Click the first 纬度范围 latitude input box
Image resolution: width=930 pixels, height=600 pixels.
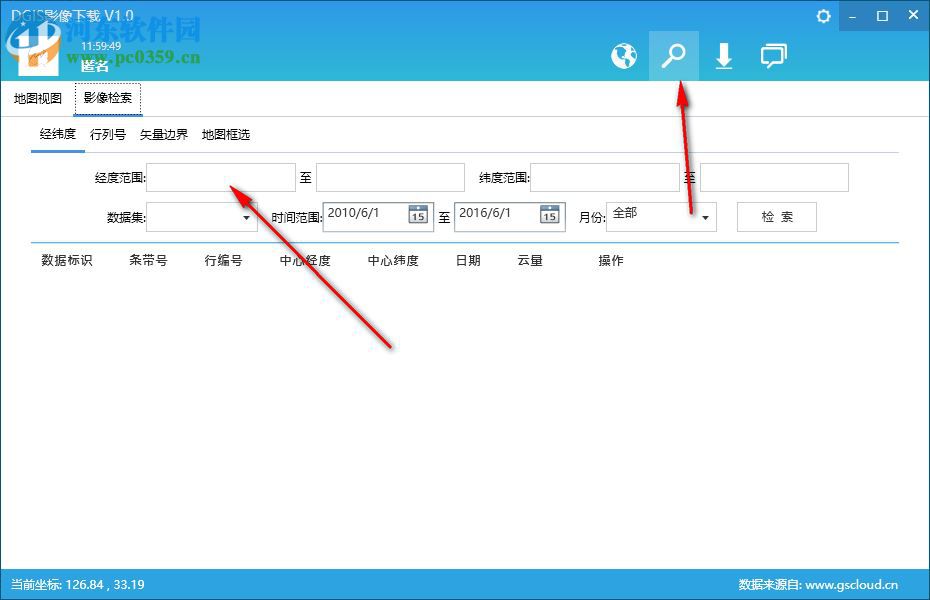click(604, 177)
